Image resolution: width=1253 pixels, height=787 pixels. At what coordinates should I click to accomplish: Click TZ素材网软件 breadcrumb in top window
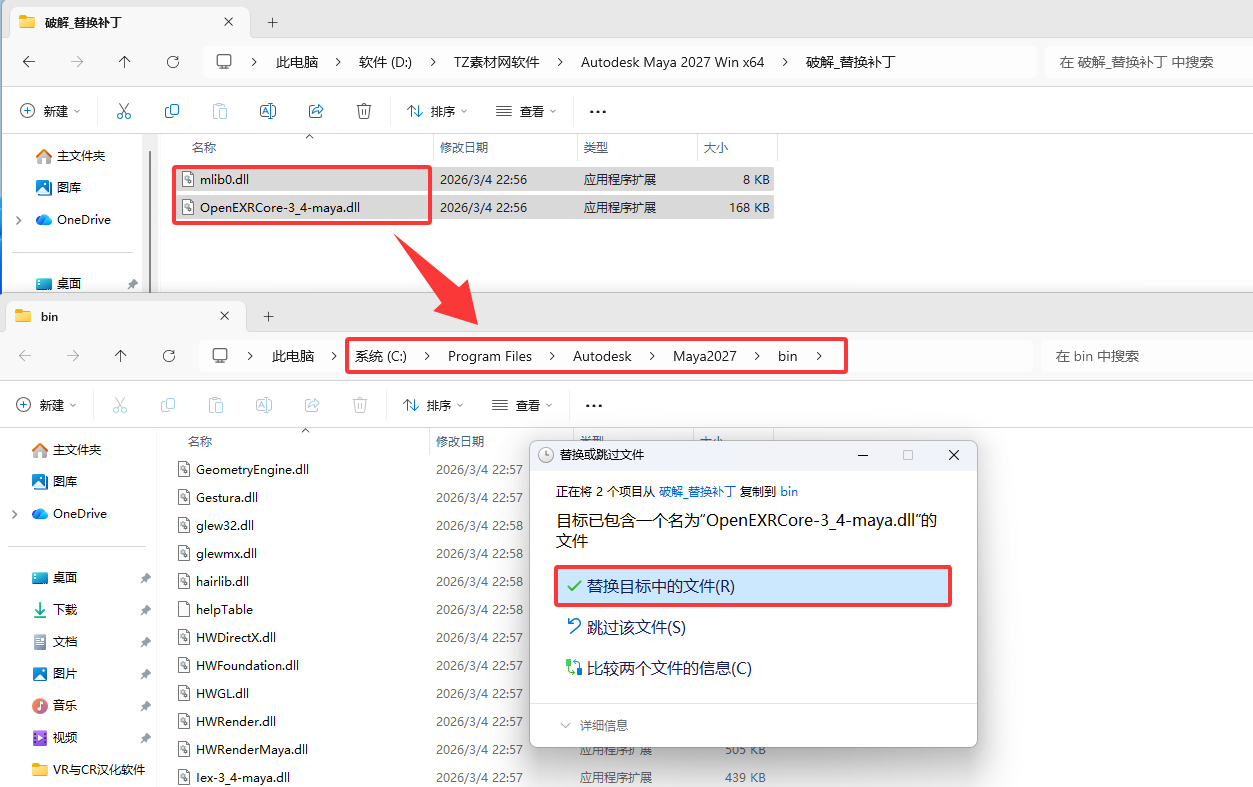[x=496, y=62]
